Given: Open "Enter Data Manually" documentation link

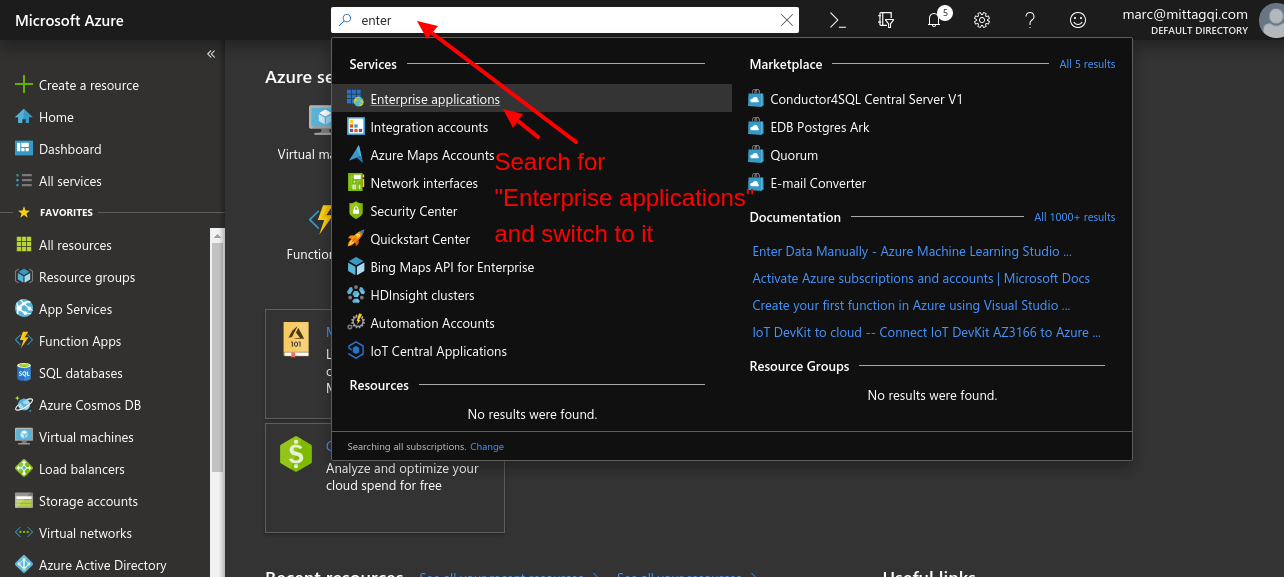Looking at the screenshot, I should [912, 251].
